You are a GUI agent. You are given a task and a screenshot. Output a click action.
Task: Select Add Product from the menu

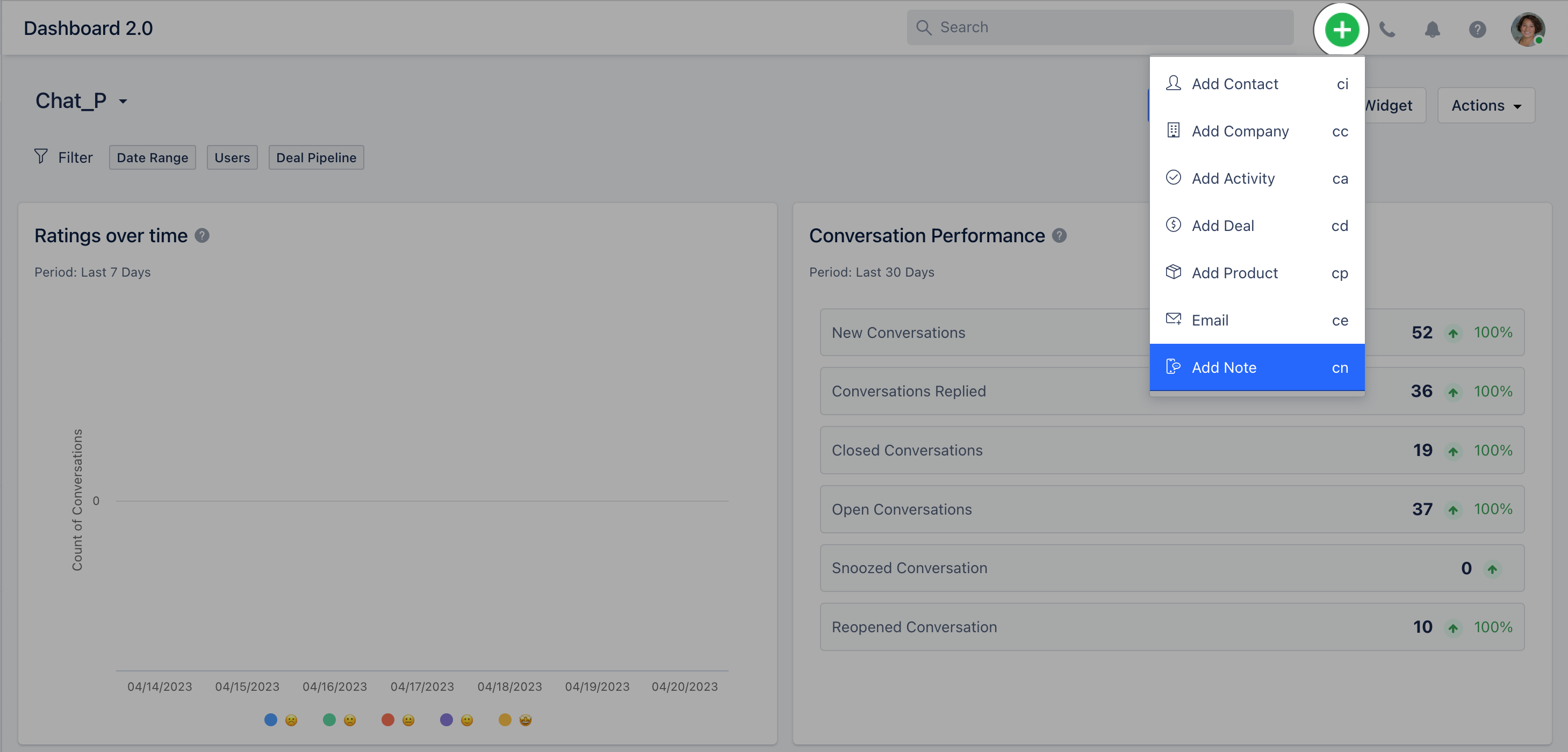1256,273
